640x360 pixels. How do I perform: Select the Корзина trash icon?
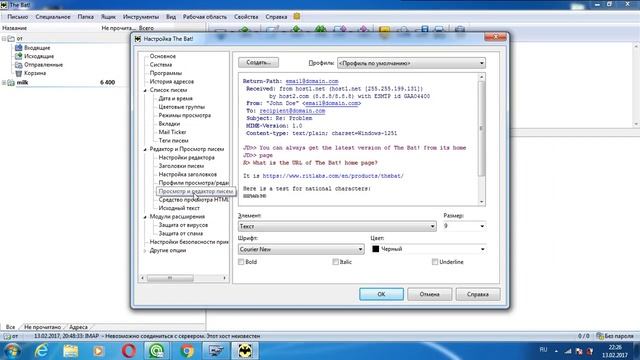19,73
